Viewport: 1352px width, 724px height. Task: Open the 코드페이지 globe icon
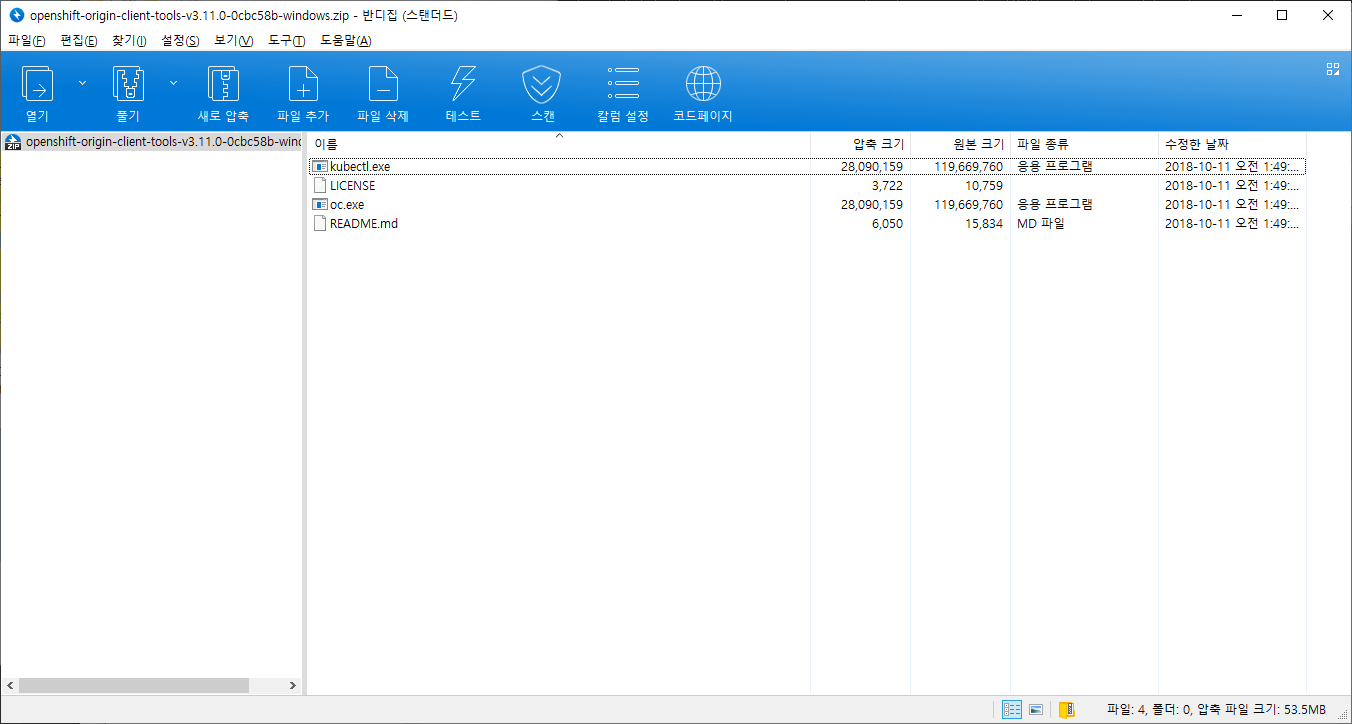point(703,86)
